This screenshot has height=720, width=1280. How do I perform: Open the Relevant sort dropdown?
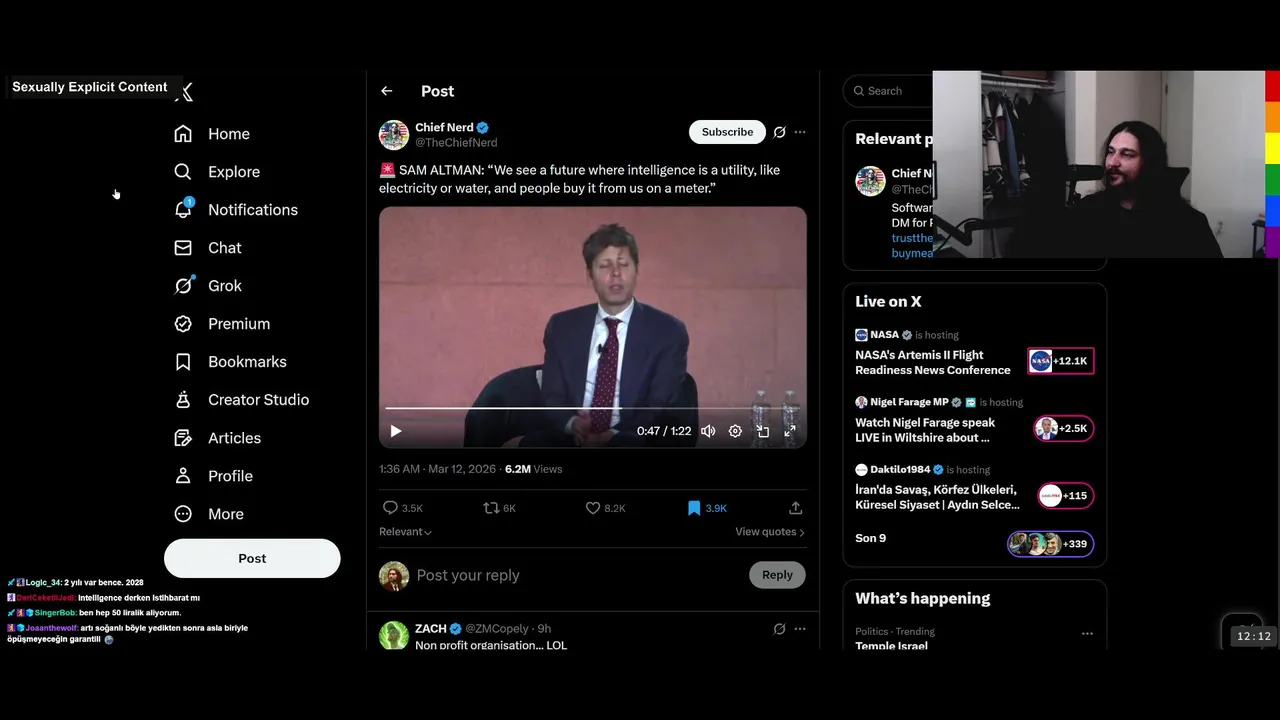[405, 532]
